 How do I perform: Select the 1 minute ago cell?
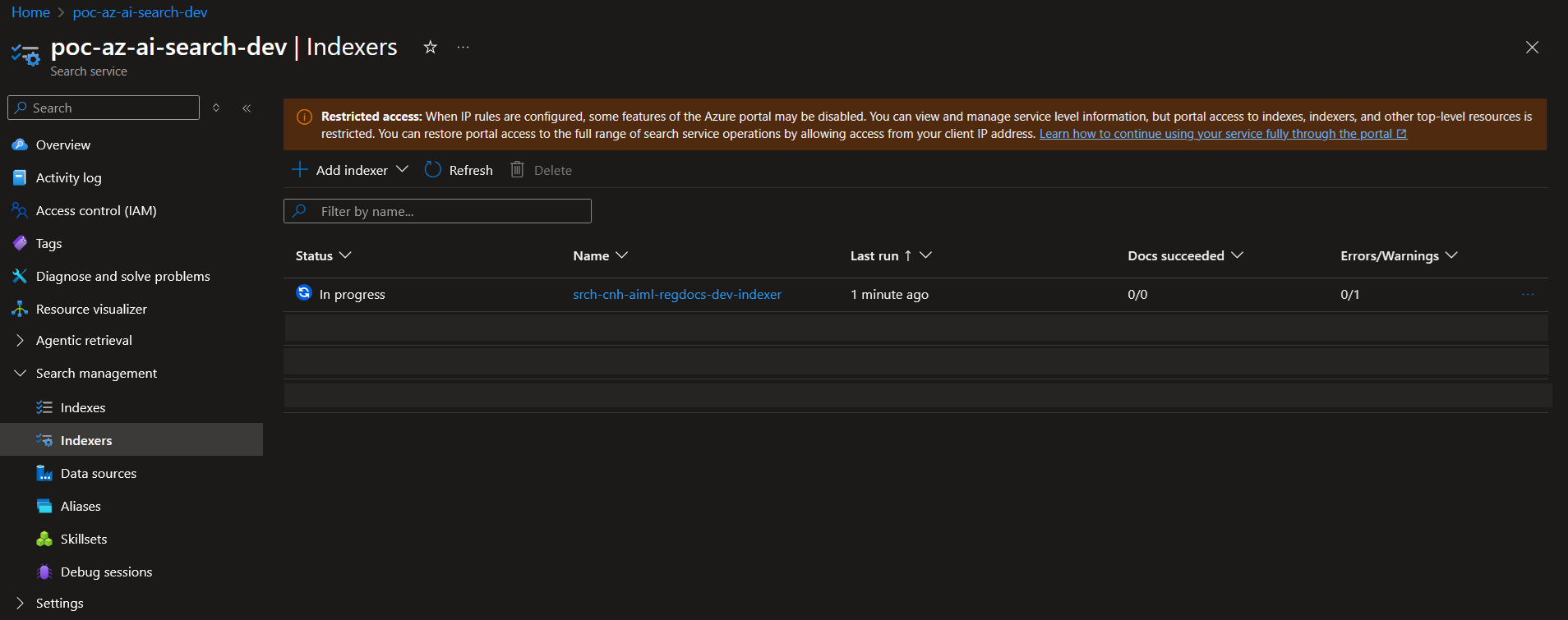pos(889,294)
